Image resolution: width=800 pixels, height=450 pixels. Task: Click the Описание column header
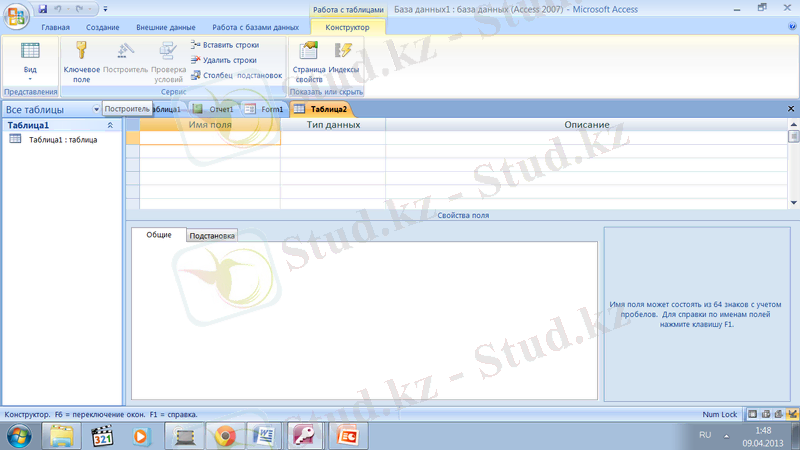[586, 124]
